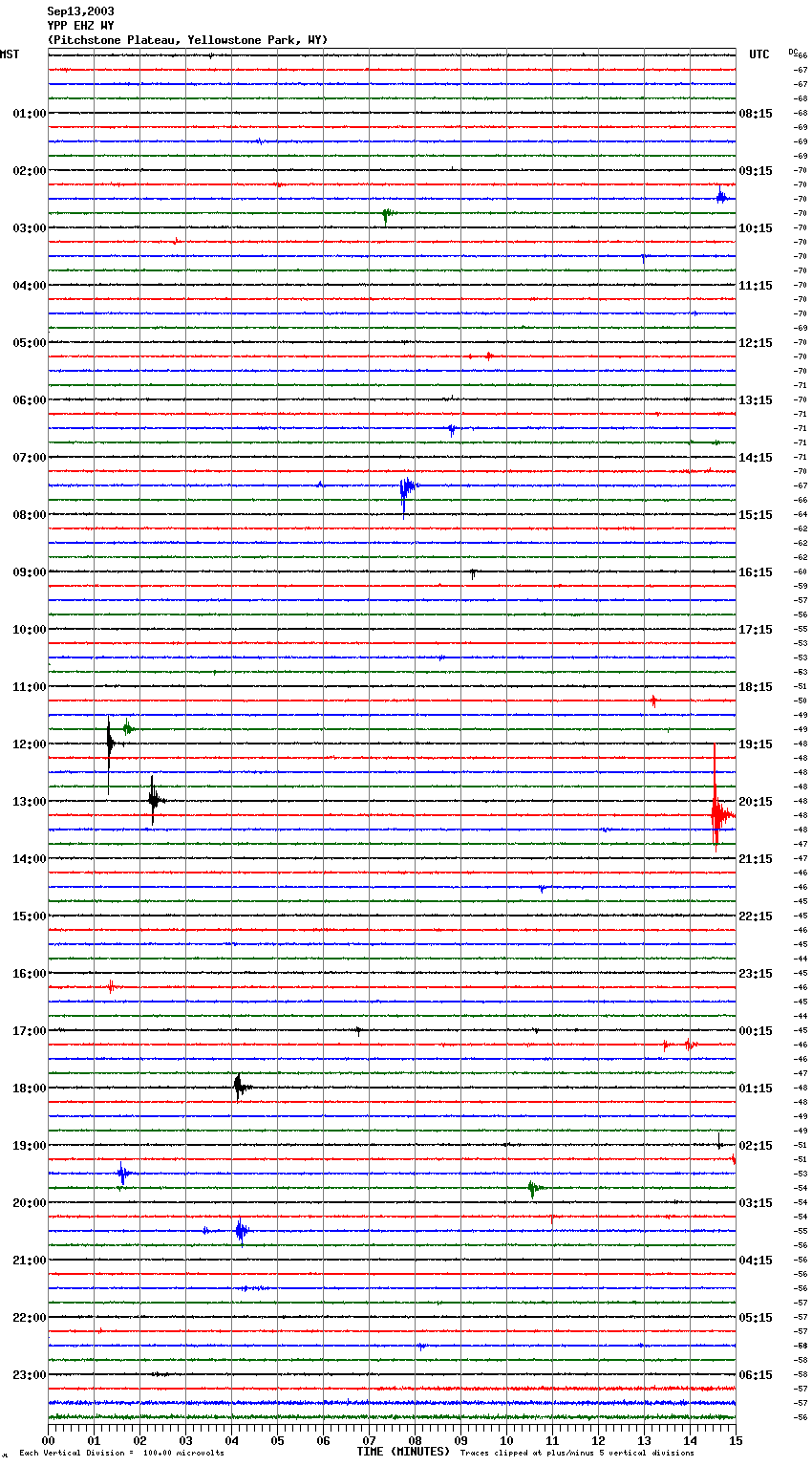
Task: Click the 03:00 MST time label
Action: (x=30, y=228)
